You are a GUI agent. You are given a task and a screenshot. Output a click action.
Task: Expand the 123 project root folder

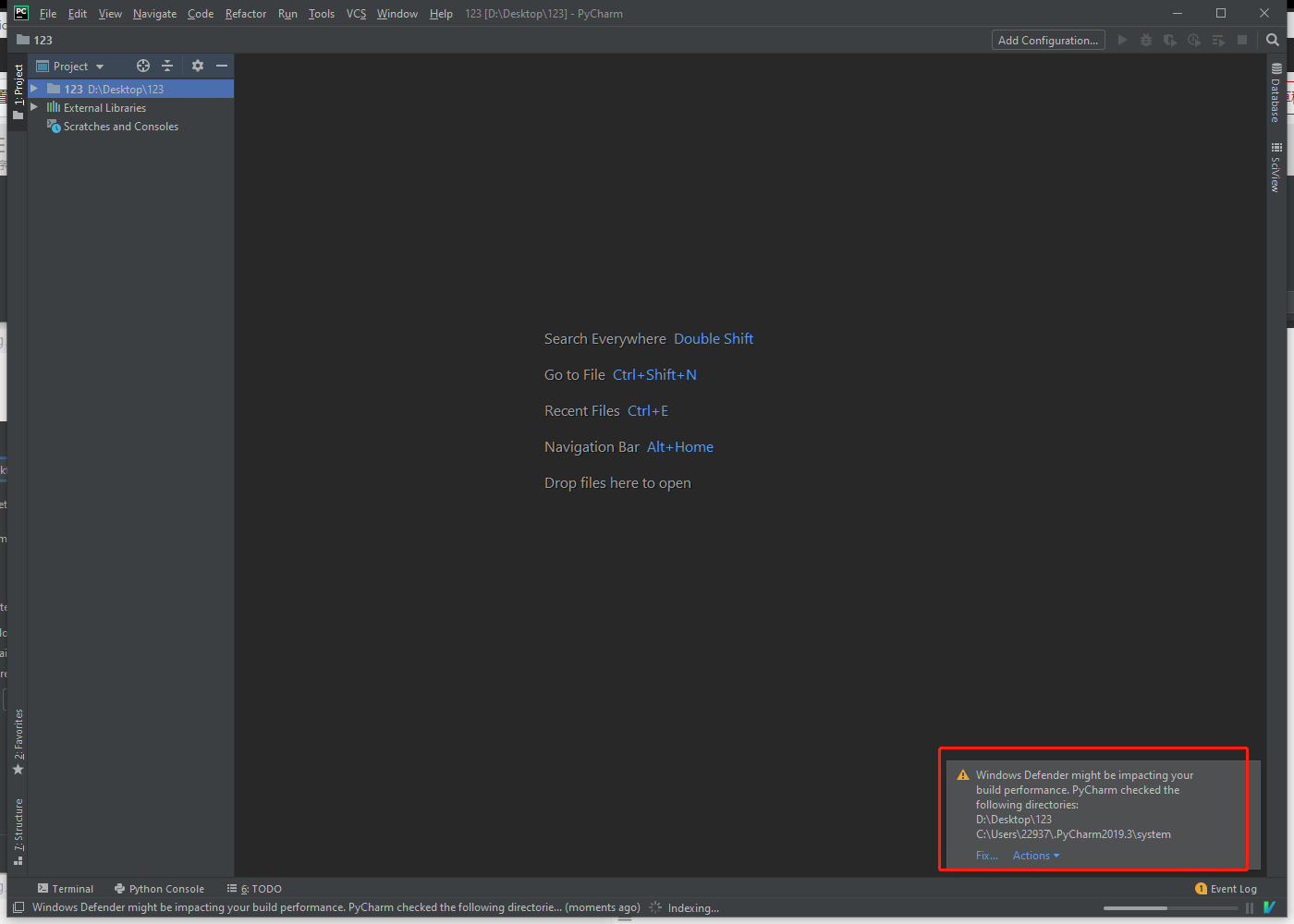pyautogui.click(x=34, y=89)
